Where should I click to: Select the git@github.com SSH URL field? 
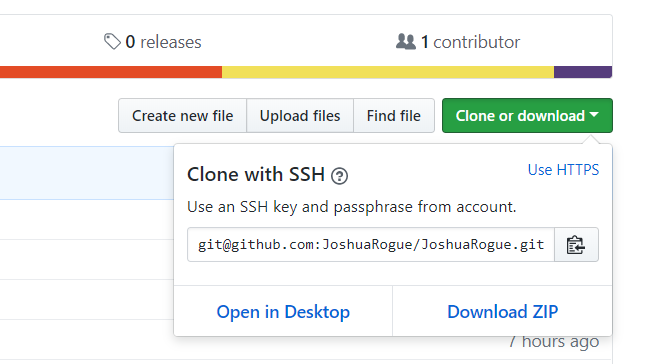pyautogui.click(x=371, y=245)
